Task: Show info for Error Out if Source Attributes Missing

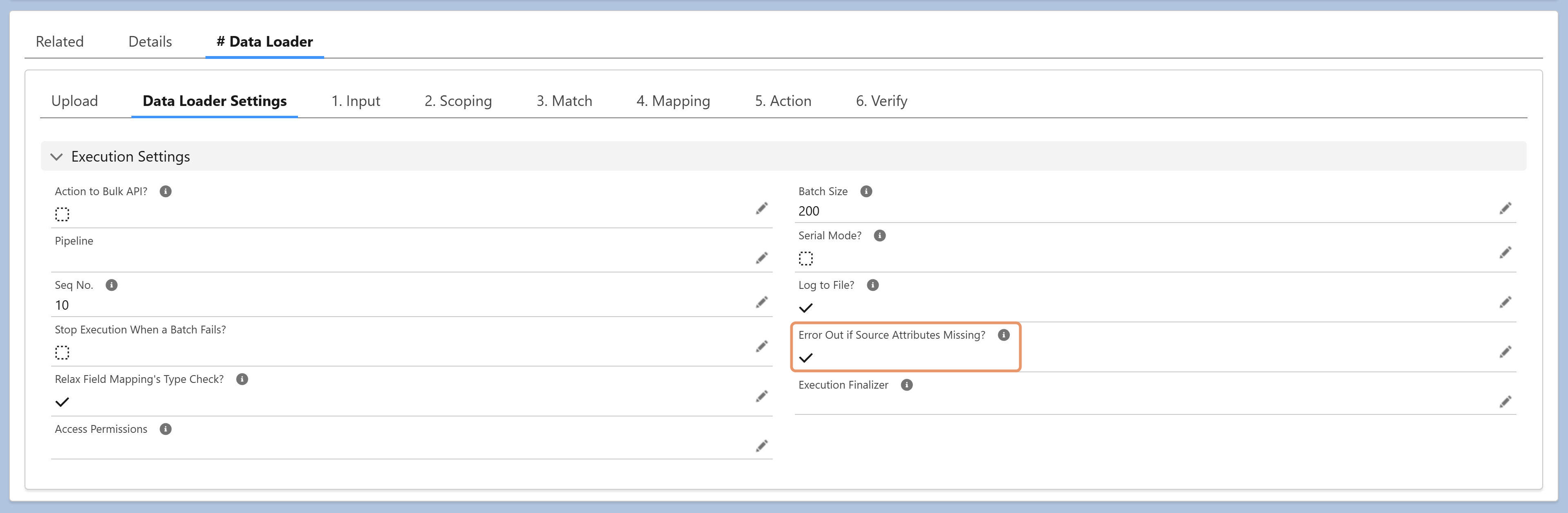Action: pyautogui.click(x=1004, y=335)
